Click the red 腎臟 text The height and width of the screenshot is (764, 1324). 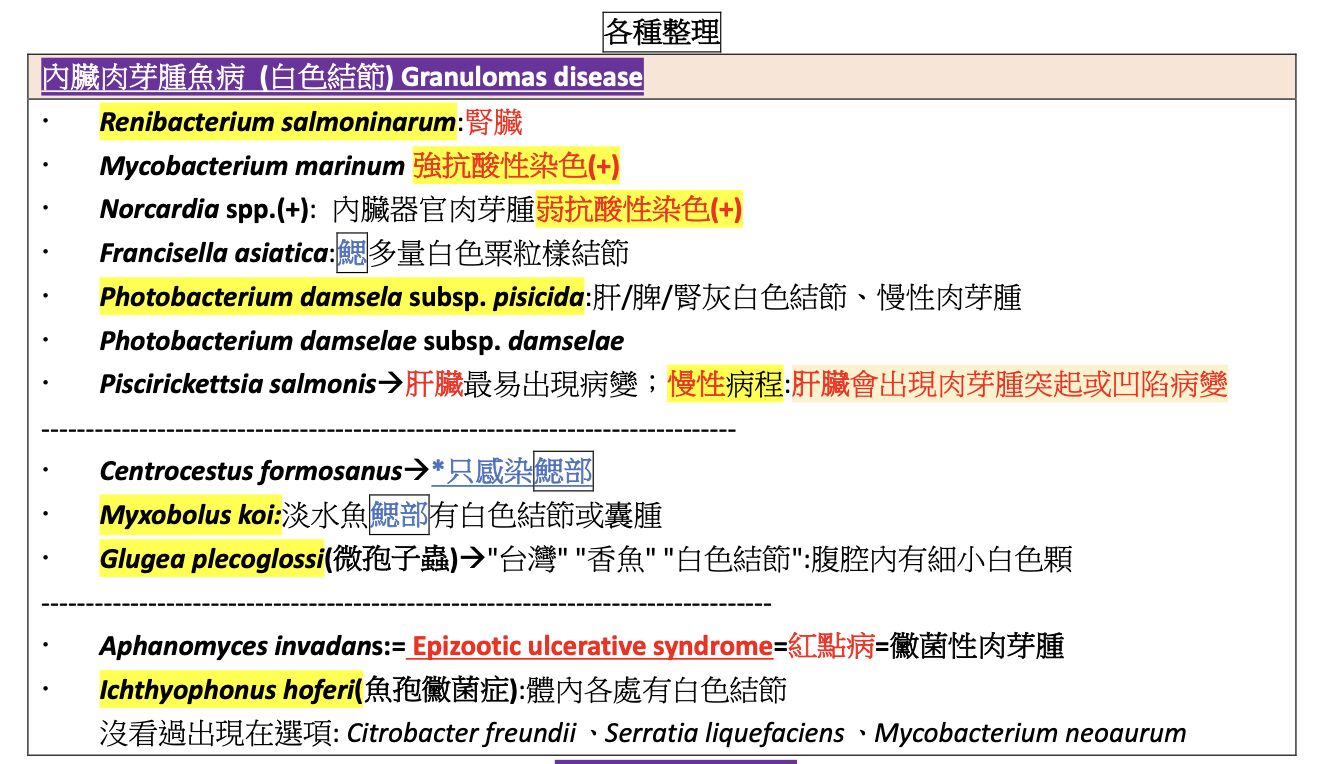[494, 123]
